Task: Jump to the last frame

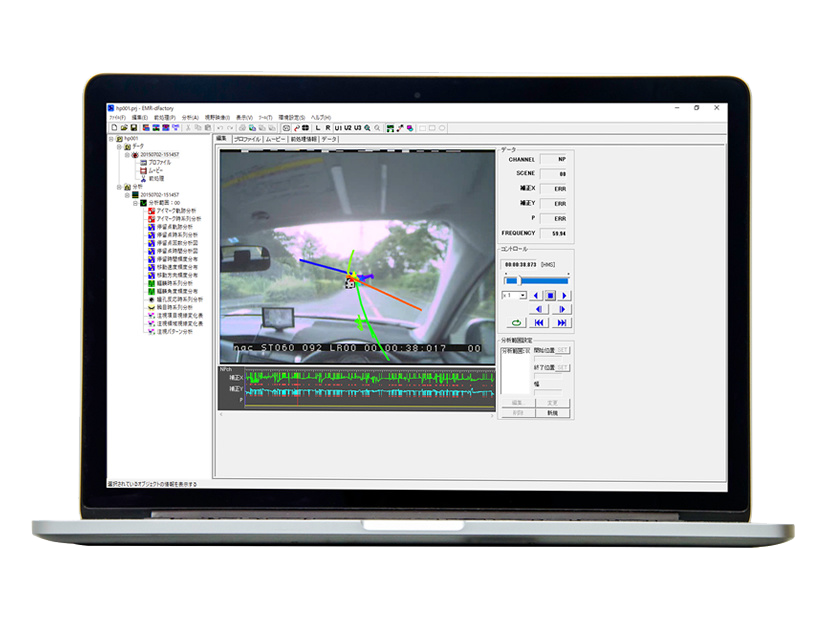Action: click(x=562, y=323)
